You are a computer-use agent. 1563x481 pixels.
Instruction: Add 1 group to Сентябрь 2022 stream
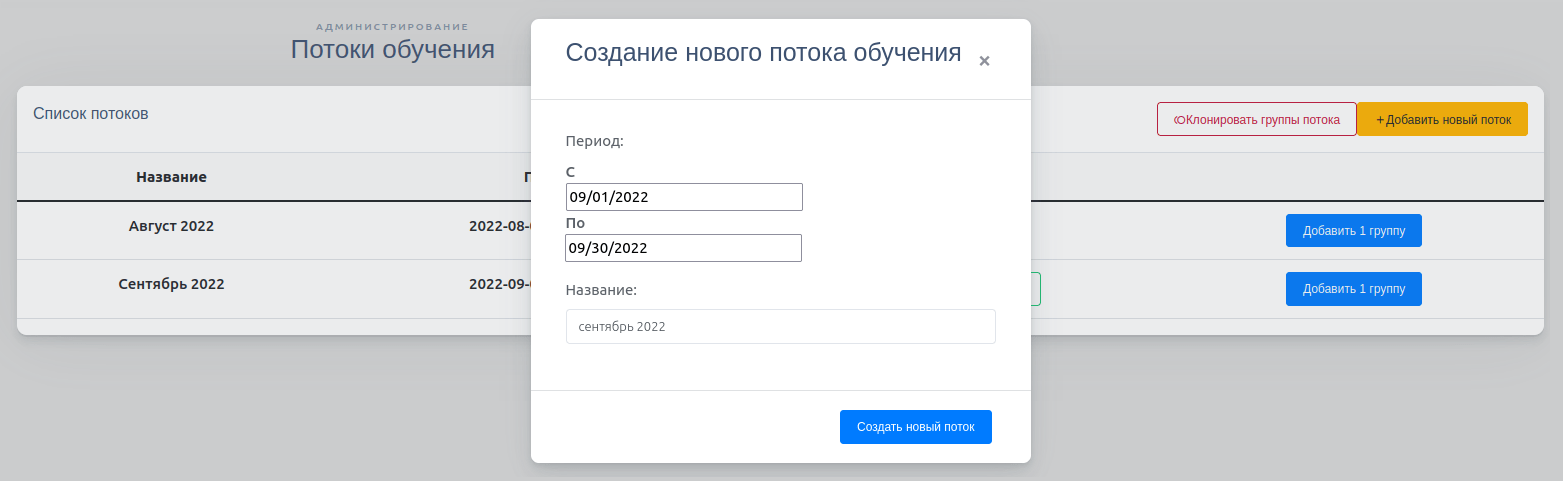[x=1353, y=289]
